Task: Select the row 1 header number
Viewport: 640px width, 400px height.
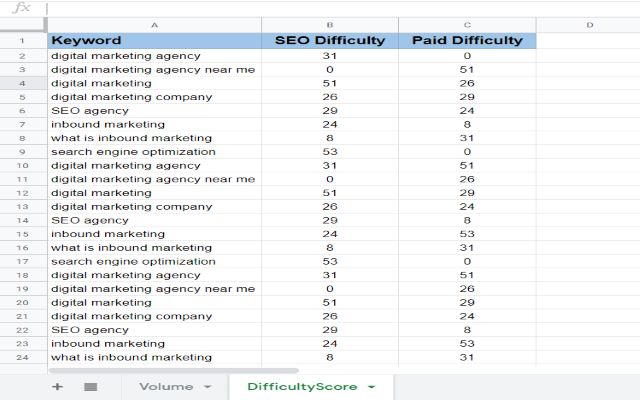Action: [x=22, y=41]
